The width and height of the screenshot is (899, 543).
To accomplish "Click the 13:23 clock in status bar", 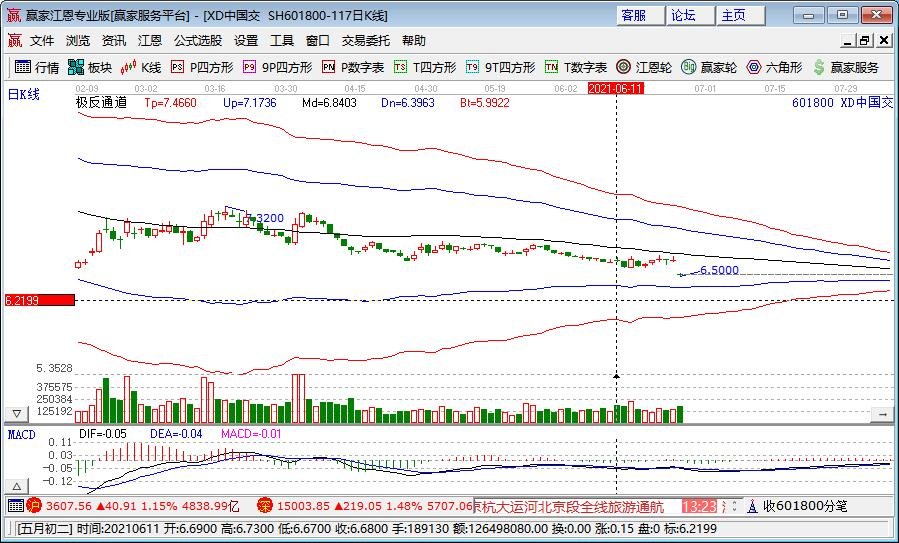I will (699, 506).
